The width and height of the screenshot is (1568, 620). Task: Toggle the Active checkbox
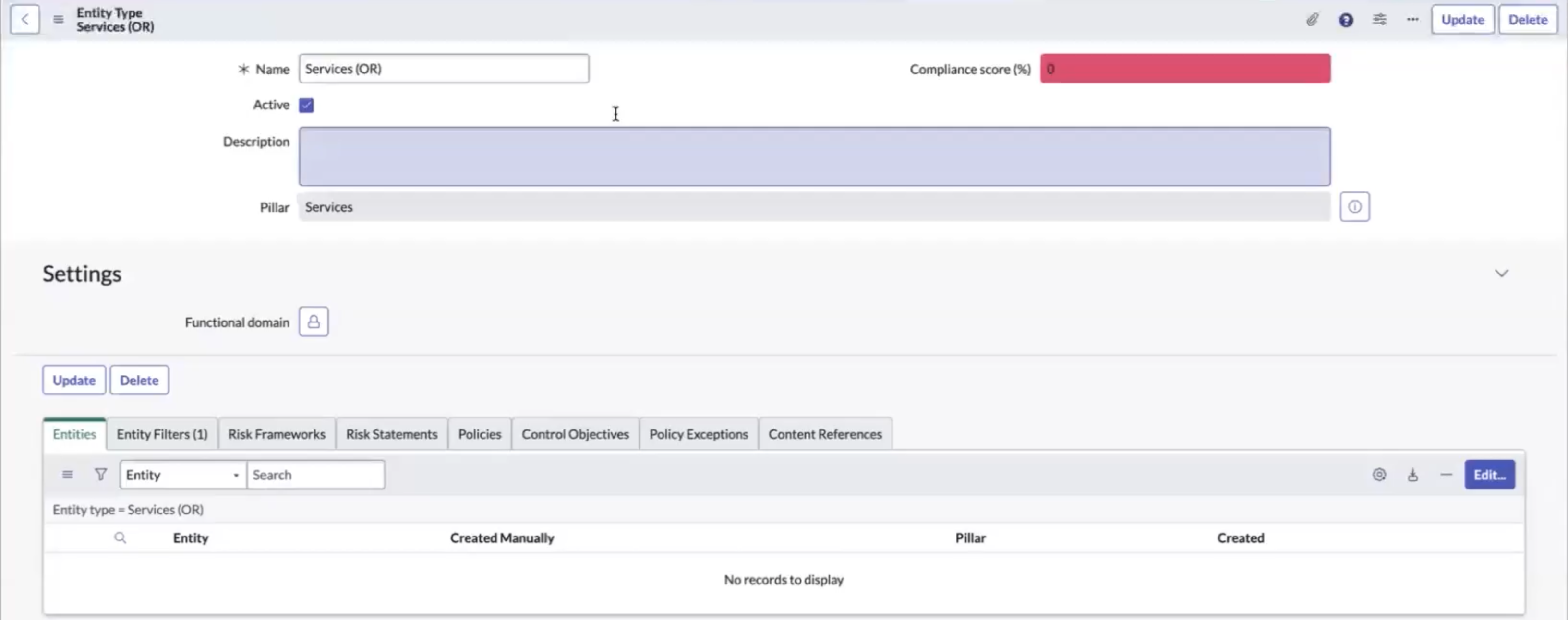point(306,105)
